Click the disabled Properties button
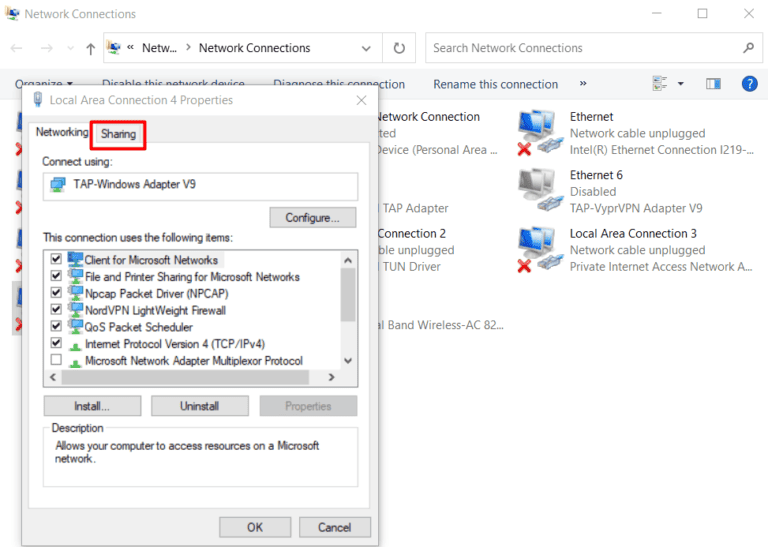Image resolution: width=768 pixels, height=547 pixels. point(308,406)
